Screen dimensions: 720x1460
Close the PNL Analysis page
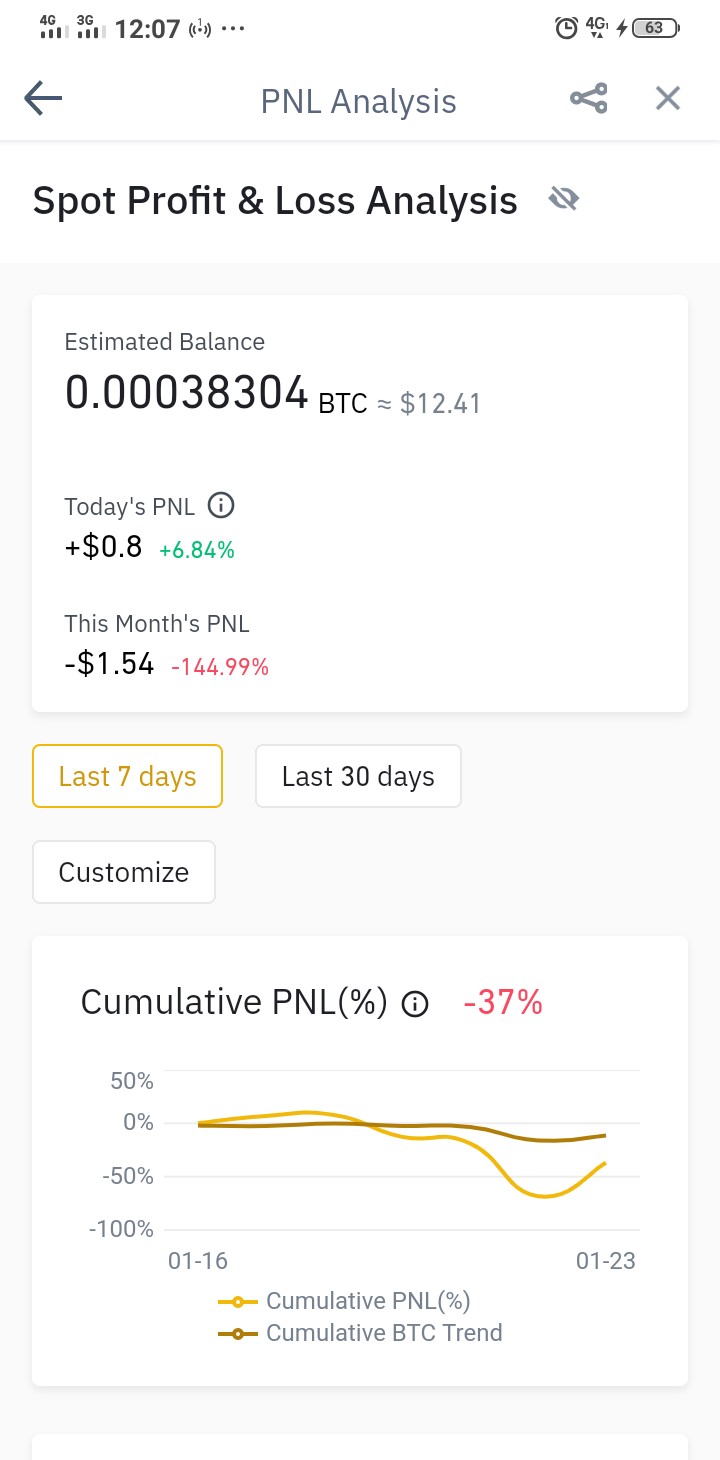(667, 98)
